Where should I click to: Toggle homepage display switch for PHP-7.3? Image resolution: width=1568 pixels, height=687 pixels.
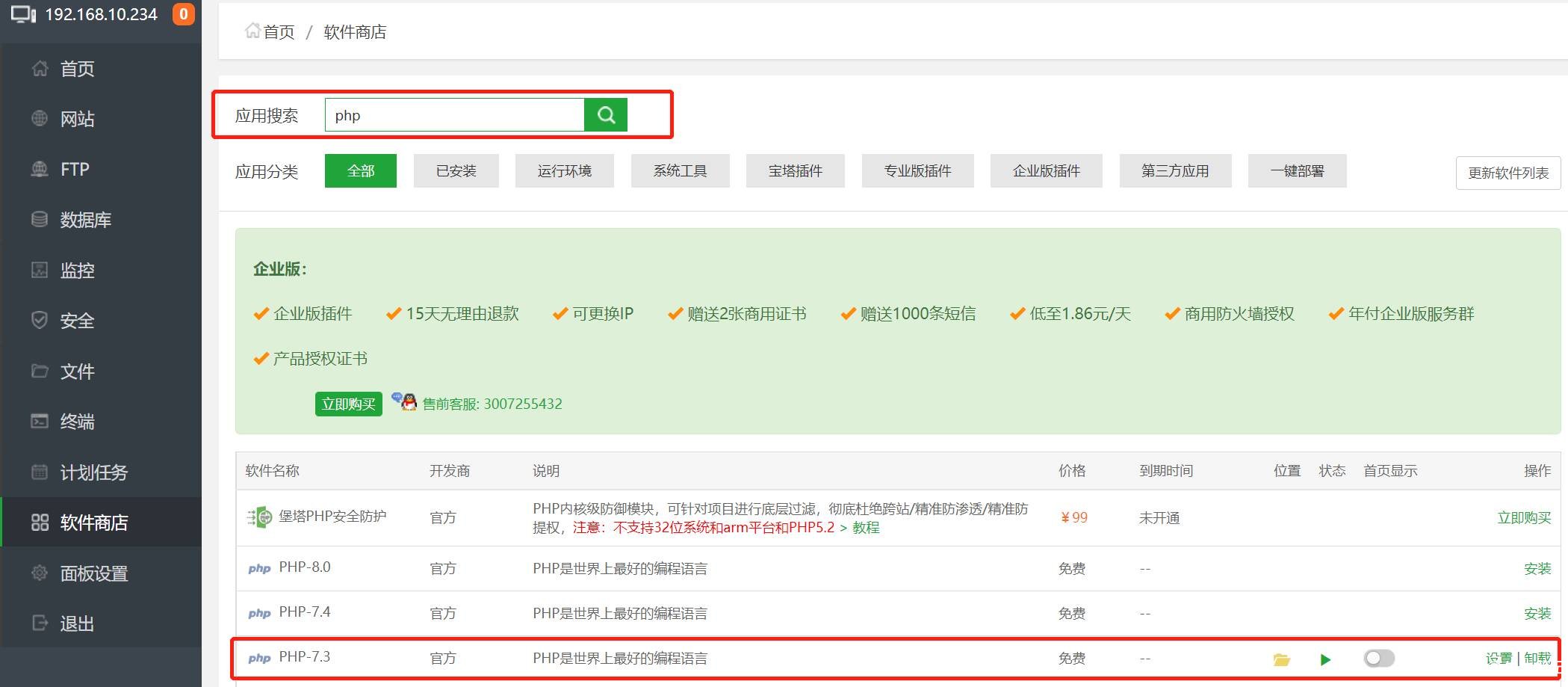(x=1378, y=658)
